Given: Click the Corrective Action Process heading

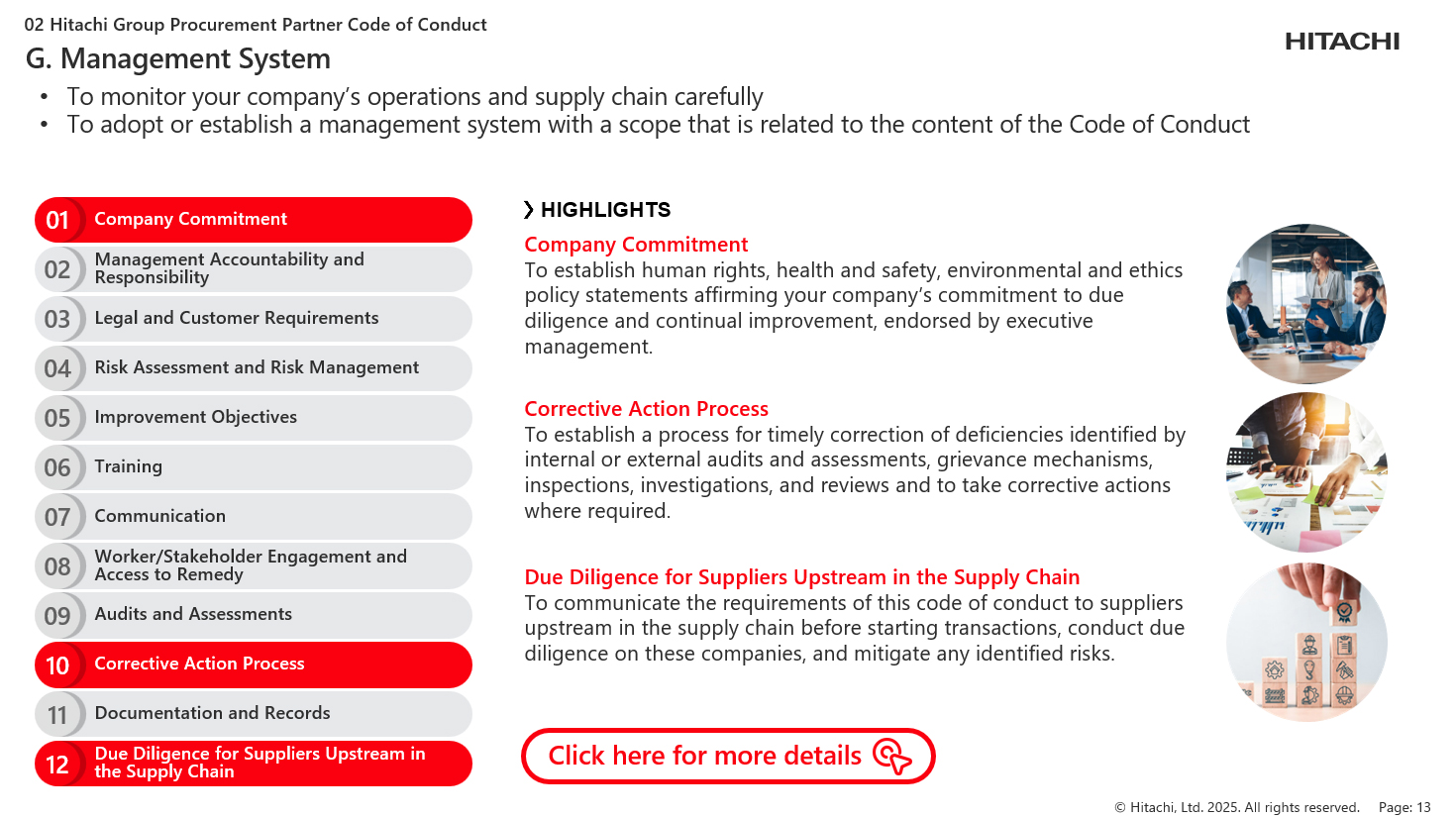Looking at the screenshot, I should tap(646, 409).
